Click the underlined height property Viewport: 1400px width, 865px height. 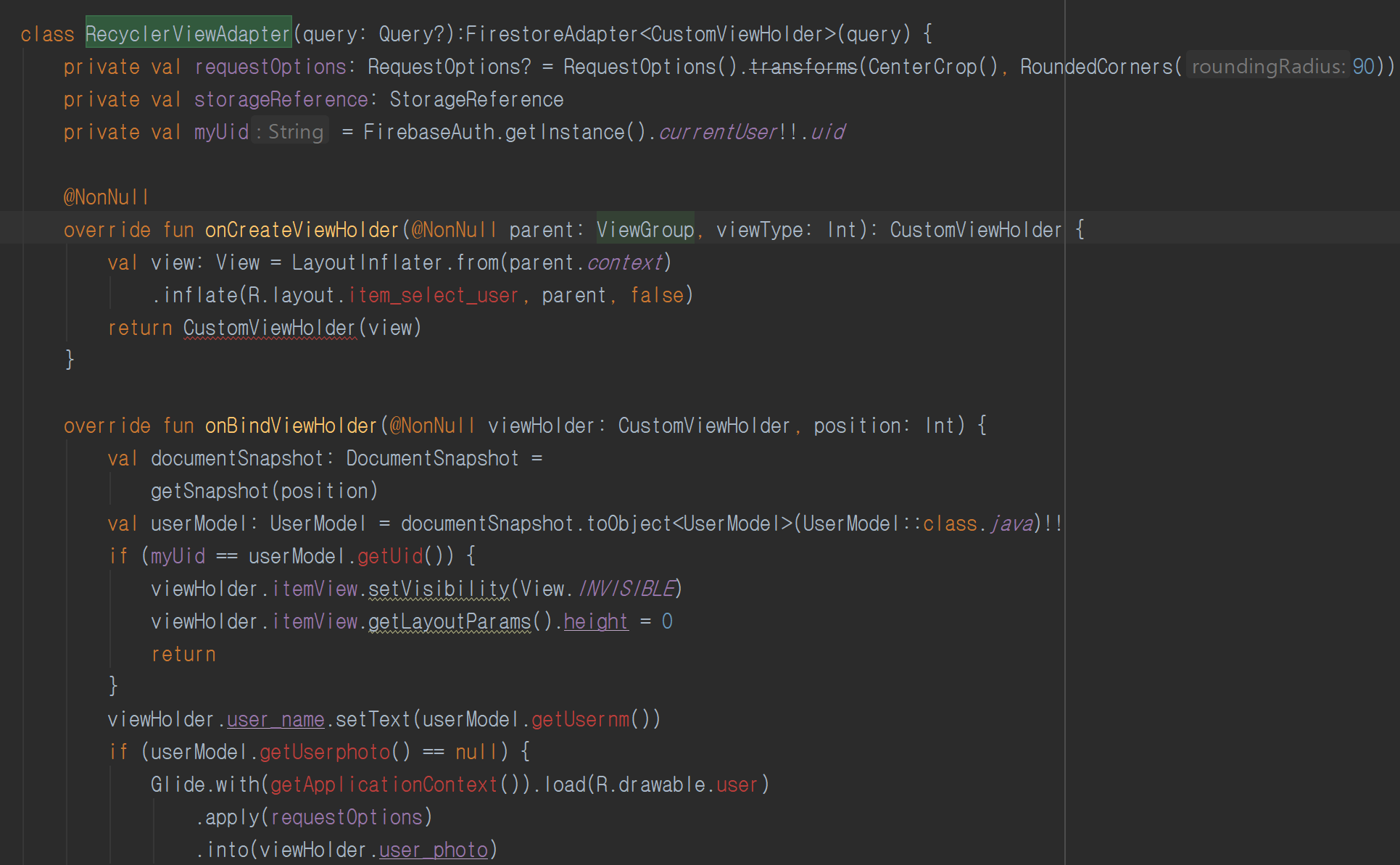(595, 621)
